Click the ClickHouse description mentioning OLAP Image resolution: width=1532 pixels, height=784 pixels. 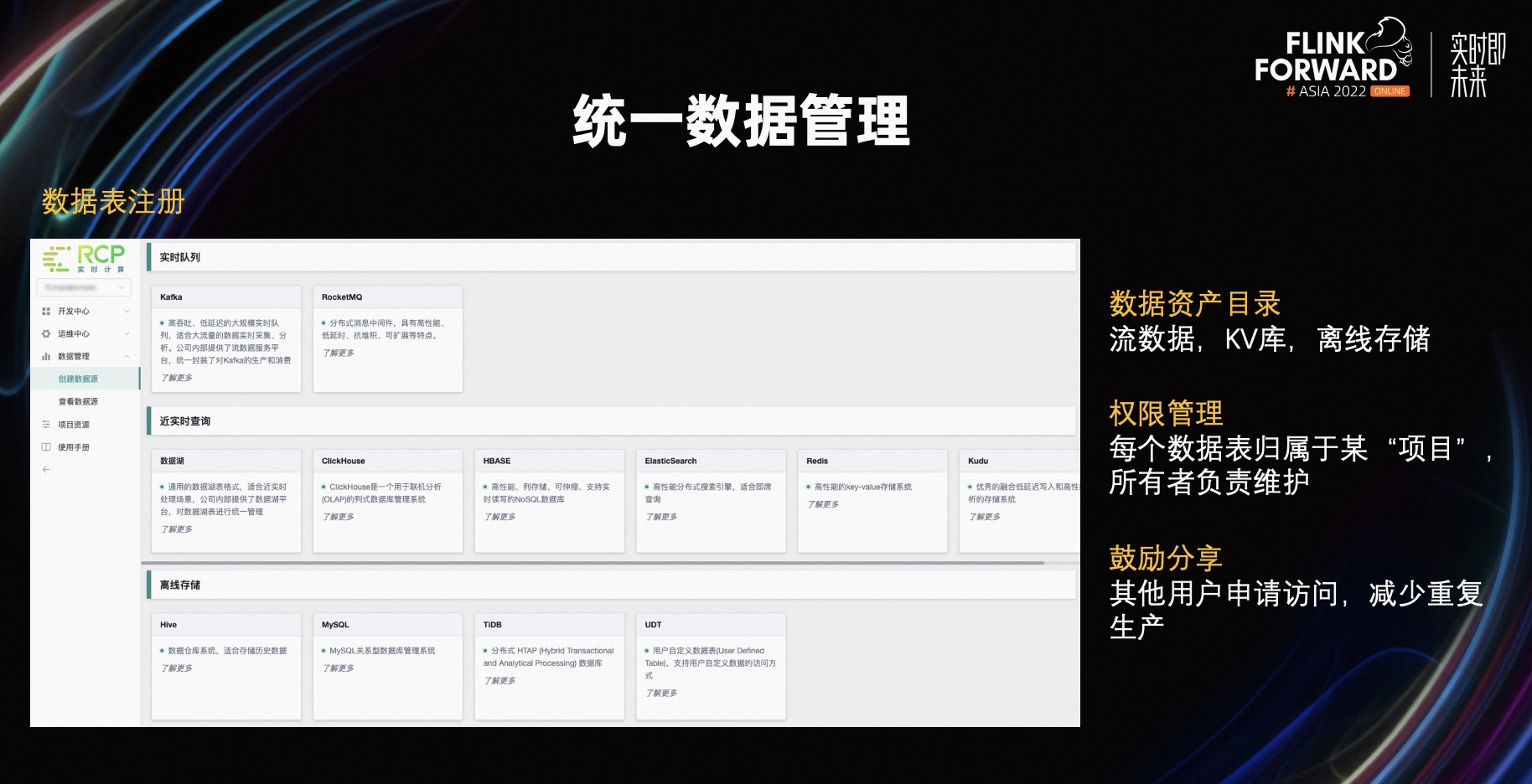pyautogui.click(x=381, y=493)
